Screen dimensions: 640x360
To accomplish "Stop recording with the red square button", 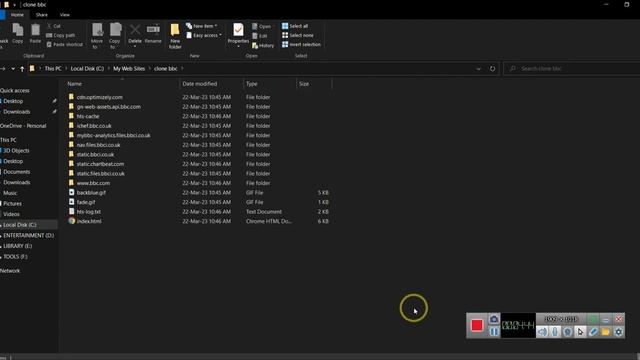I will tap(477, 325).
